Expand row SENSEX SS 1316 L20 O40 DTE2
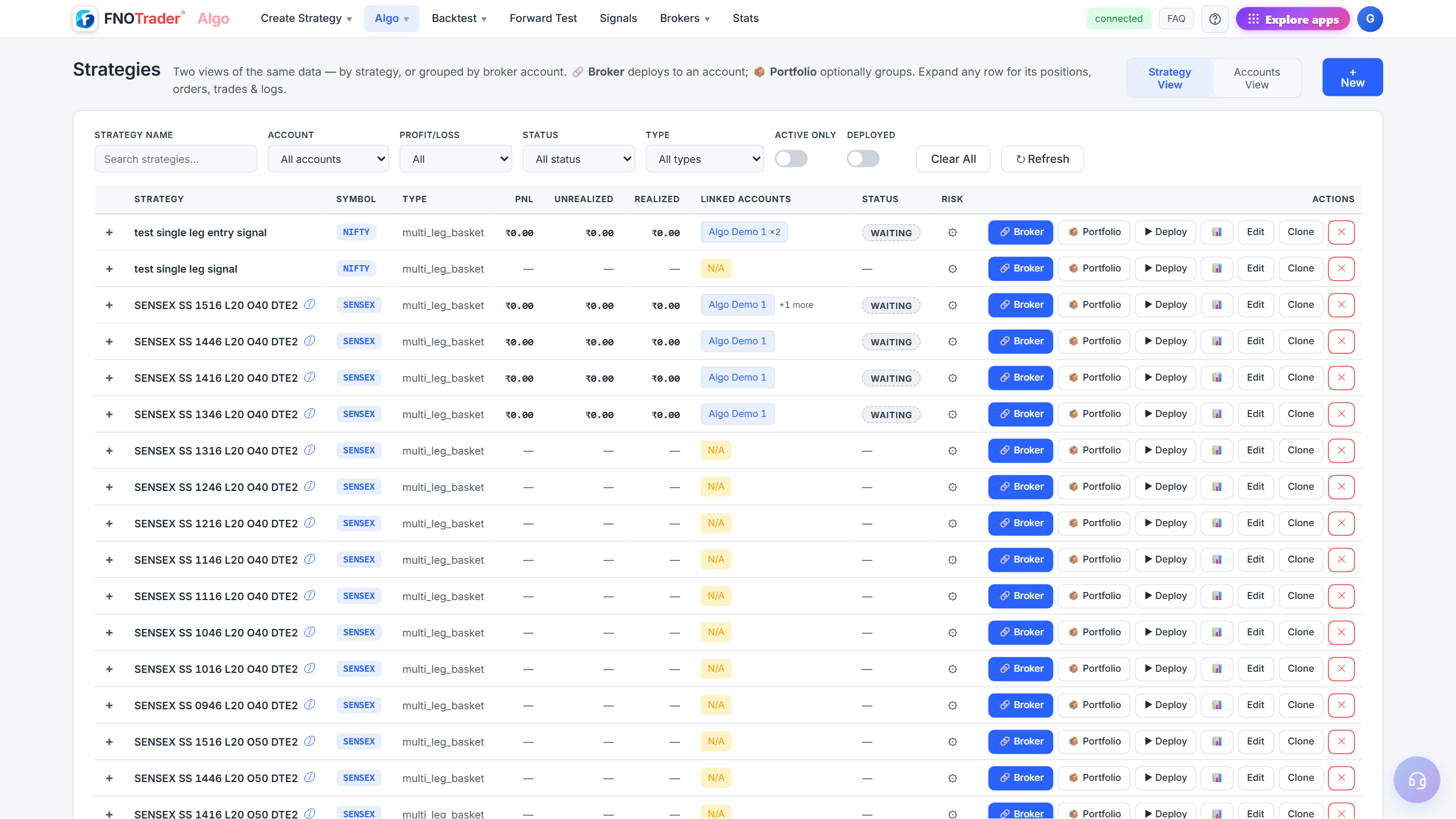The image size is (1456, 819). 109,451
